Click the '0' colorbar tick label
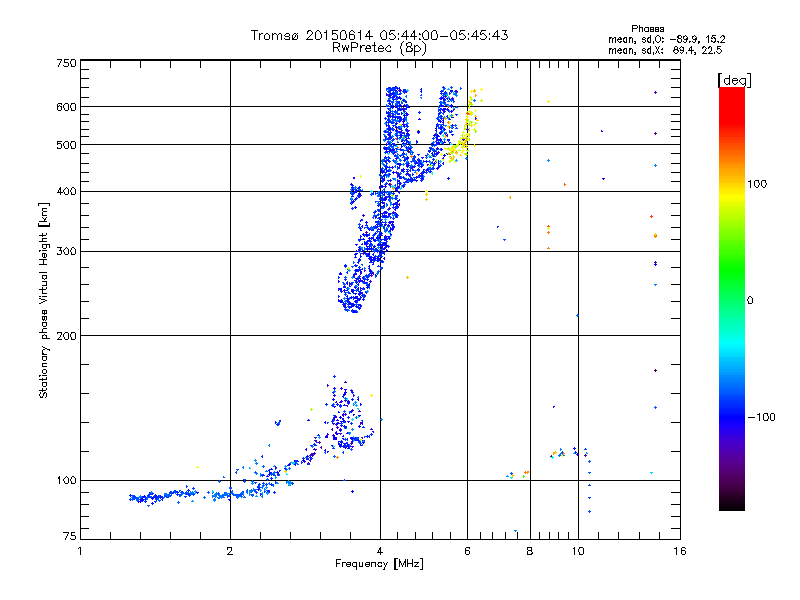The image size is (800, 600). click(x=750, y=301)
